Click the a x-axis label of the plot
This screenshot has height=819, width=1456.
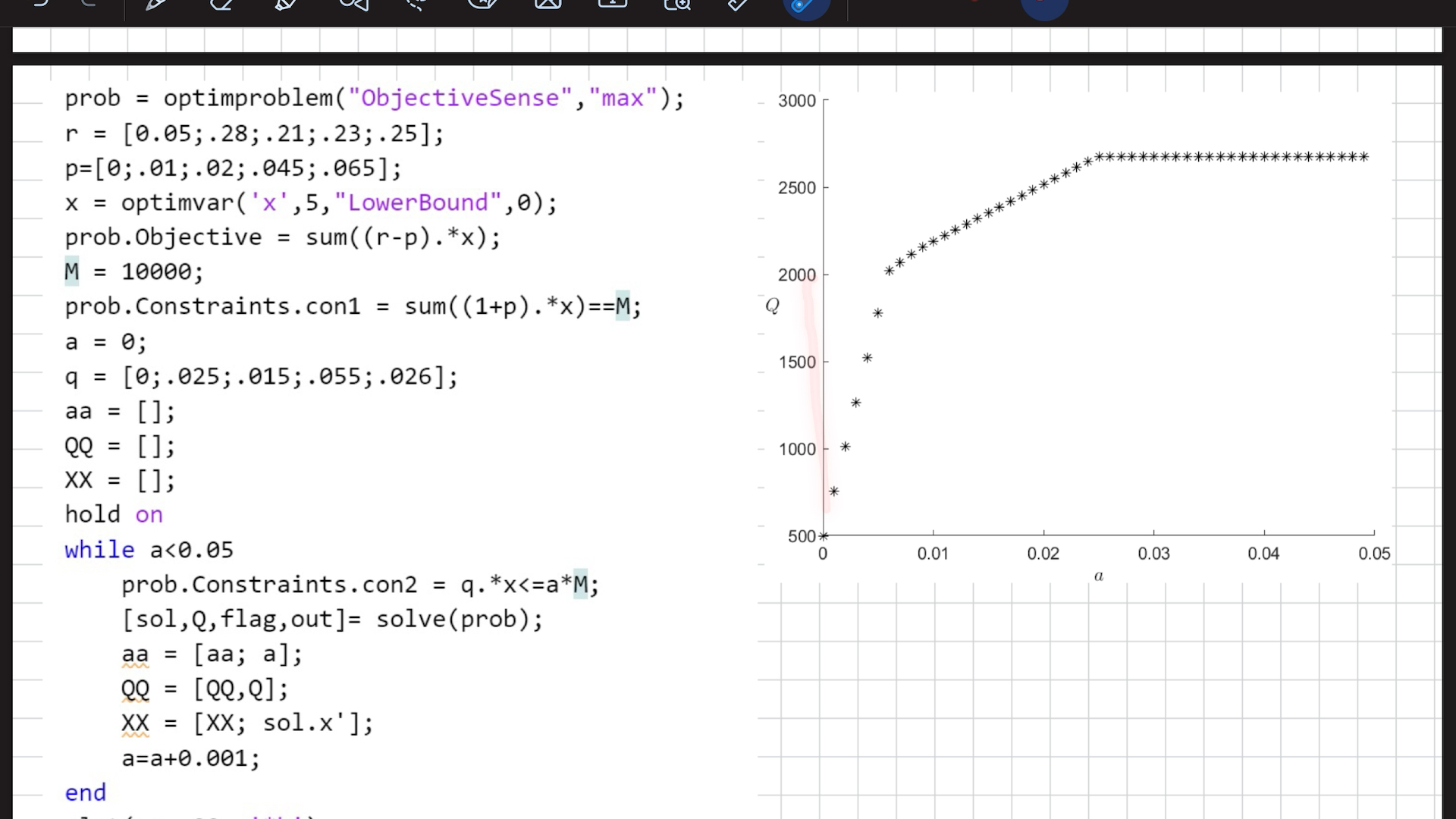(1099, 576)
